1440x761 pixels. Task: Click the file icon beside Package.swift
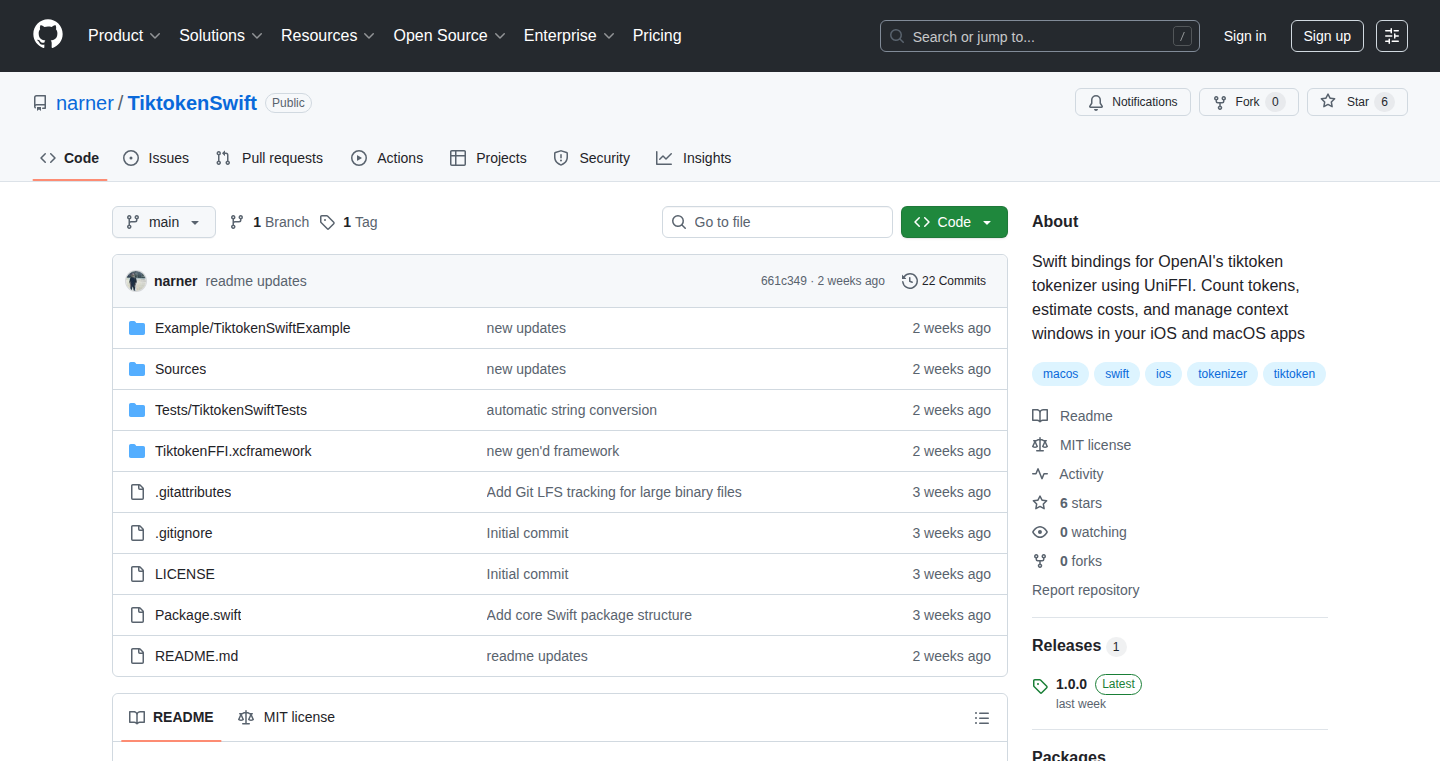(x=137, y=615)
